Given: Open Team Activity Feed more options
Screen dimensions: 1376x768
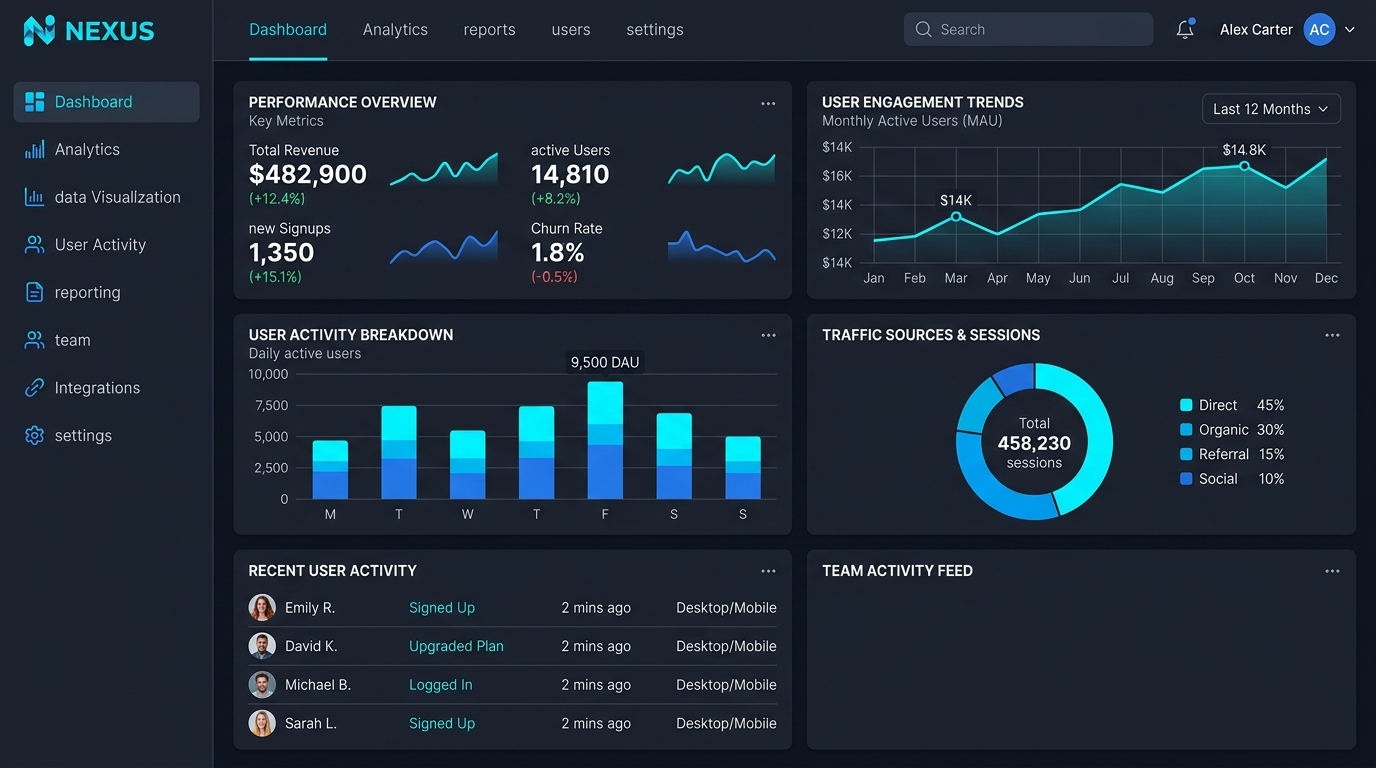Looking at the screenshot, I should coord(1332,571).
